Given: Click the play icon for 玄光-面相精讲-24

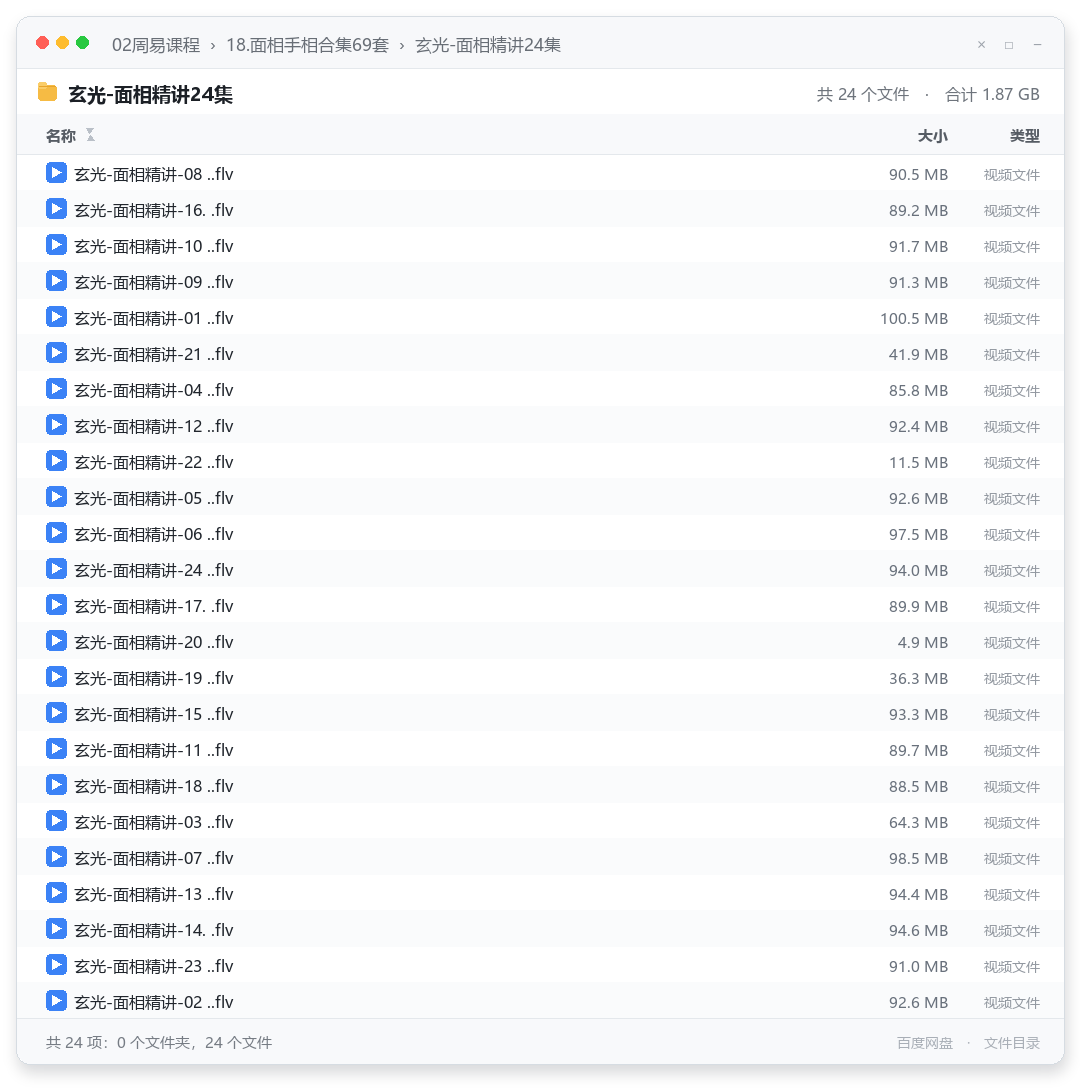Looking at the screenshot, I should tap(56, 570).
